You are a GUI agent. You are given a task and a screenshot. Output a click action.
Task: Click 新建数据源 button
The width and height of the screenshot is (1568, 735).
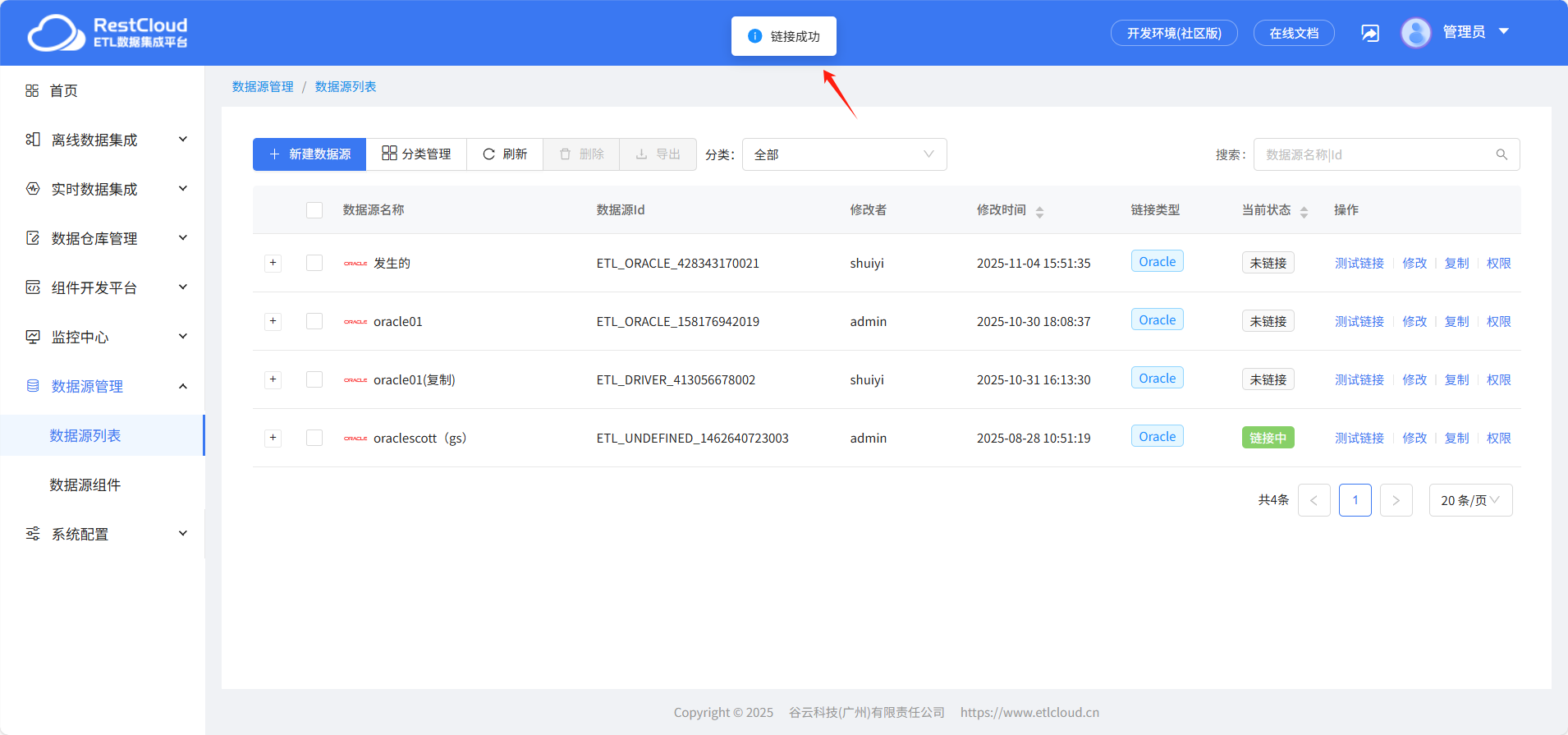pos(309,154)
